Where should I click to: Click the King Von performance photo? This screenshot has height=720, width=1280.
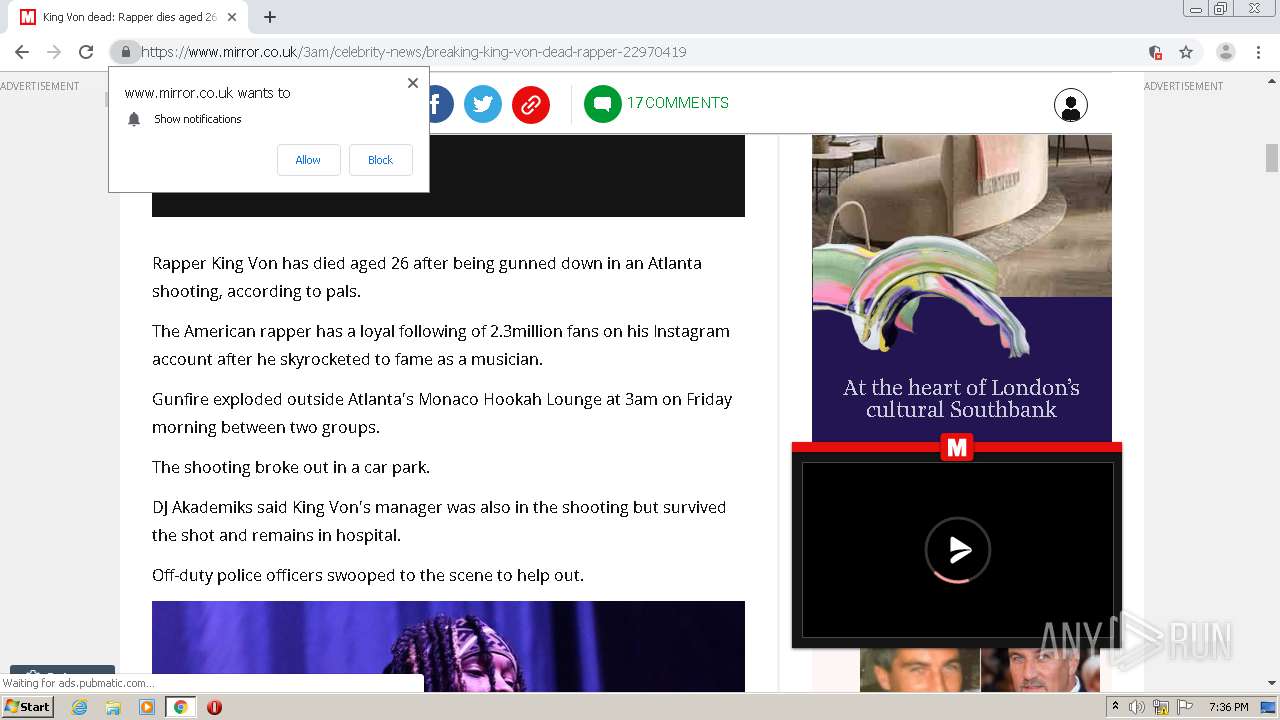(448, 646)
